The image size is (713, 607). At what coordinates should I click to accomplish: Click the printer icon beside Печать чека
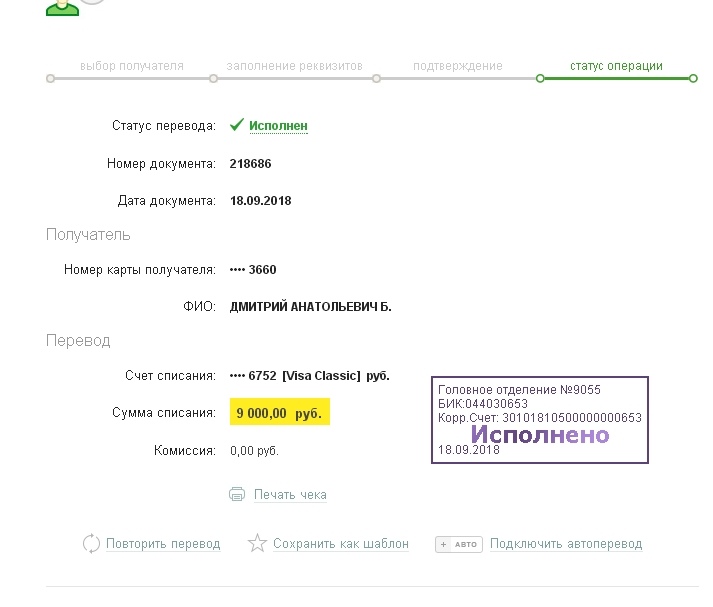237,494
